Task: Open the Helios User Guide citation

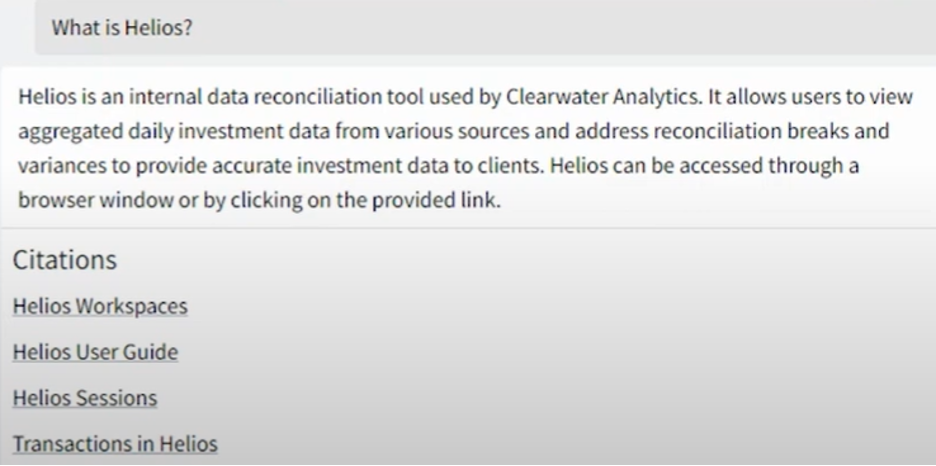Action: pyautogui.click(x=95, y=352)
